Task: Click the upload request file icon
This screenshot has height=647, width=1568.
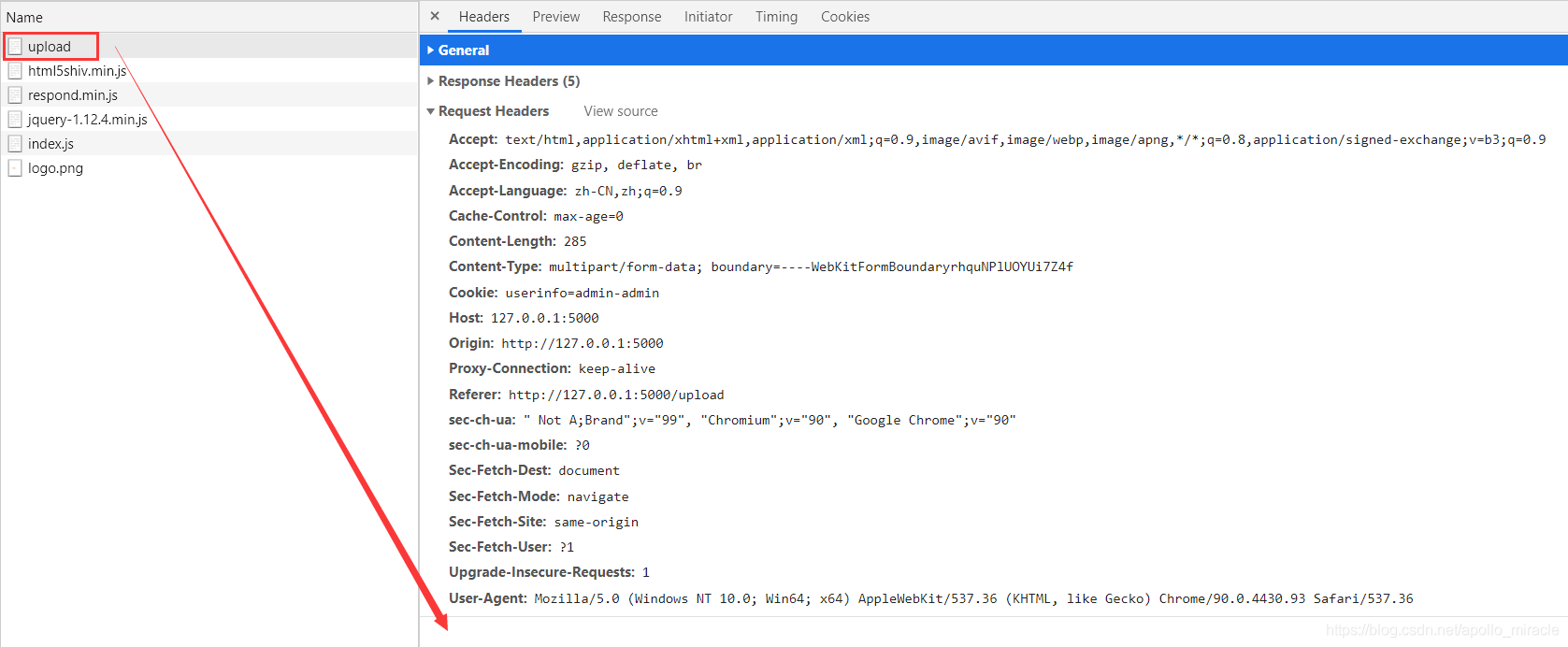Action: click(15, 47)
